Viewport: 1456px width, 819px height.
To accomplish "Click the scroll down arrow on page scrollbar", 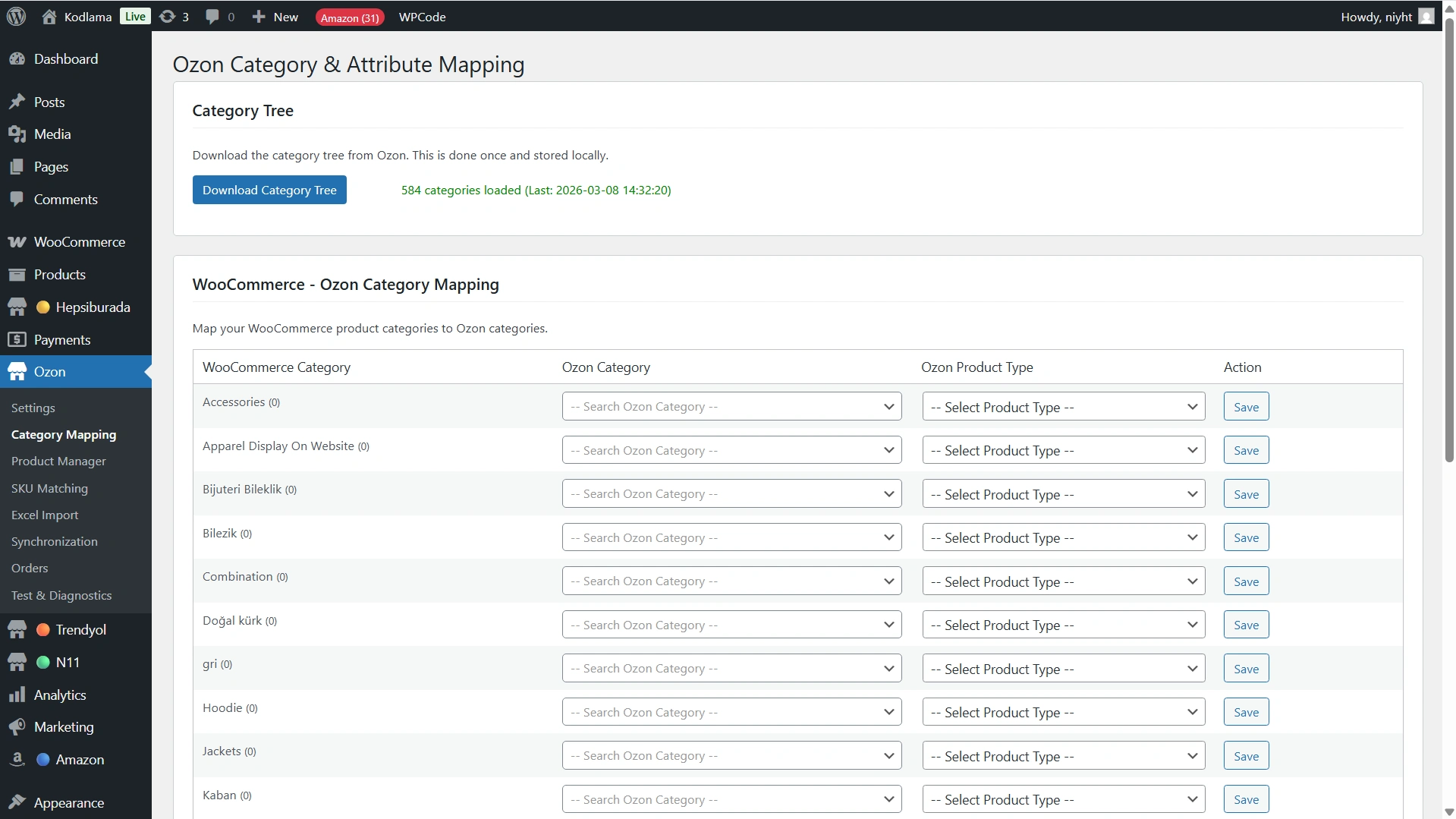I will tap(1448, 811).
